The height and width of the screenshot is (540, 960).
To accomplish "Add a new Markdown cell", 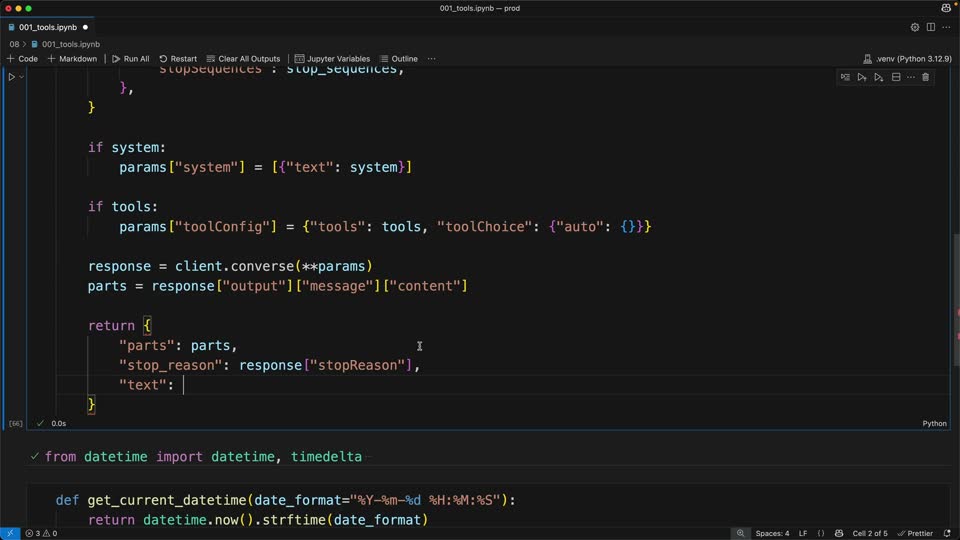I will [x=72, y=59].
